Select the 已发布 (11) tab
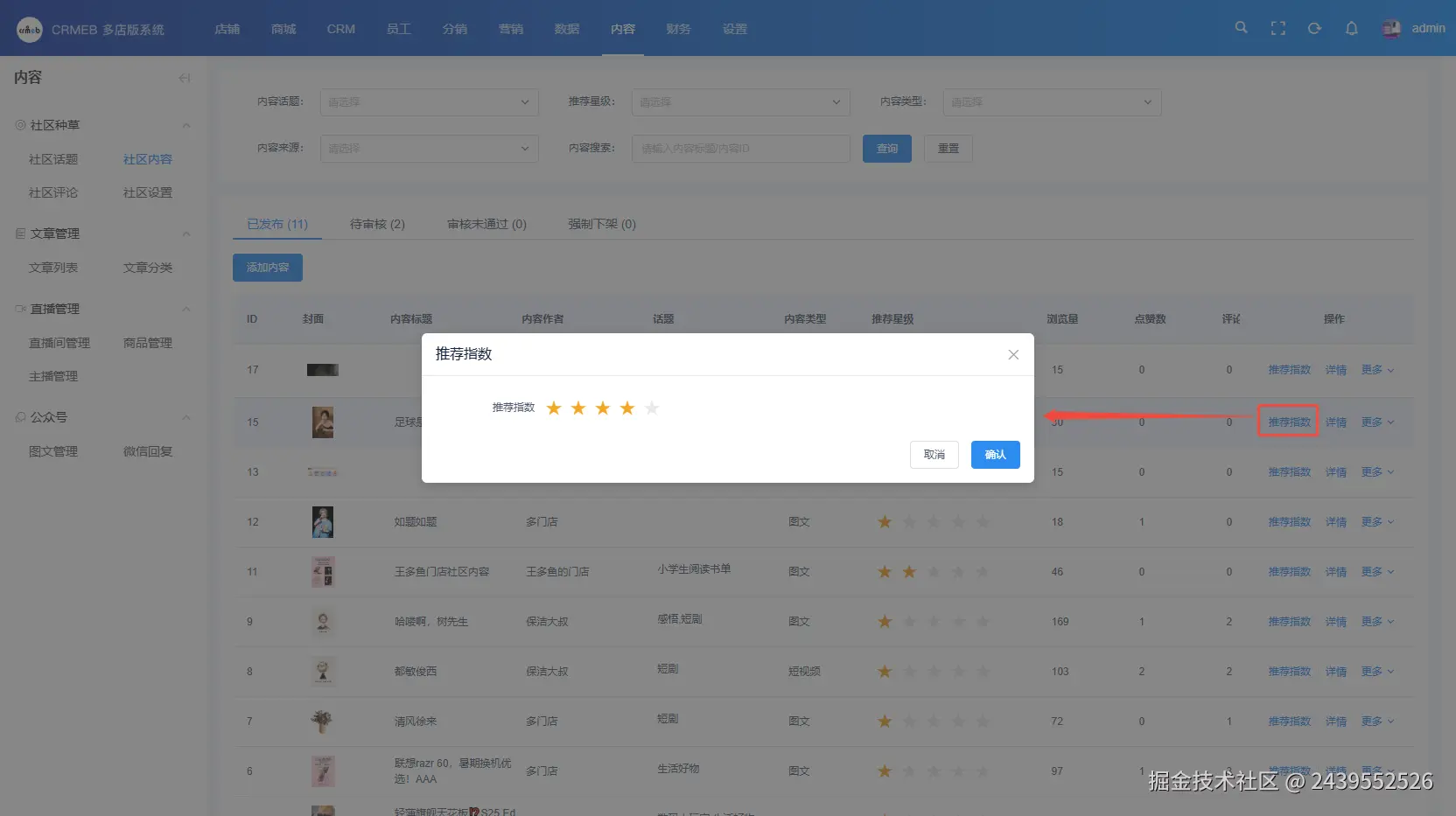Image resolution: width=1456 pixels, height=816 pixels. (277, 224)
